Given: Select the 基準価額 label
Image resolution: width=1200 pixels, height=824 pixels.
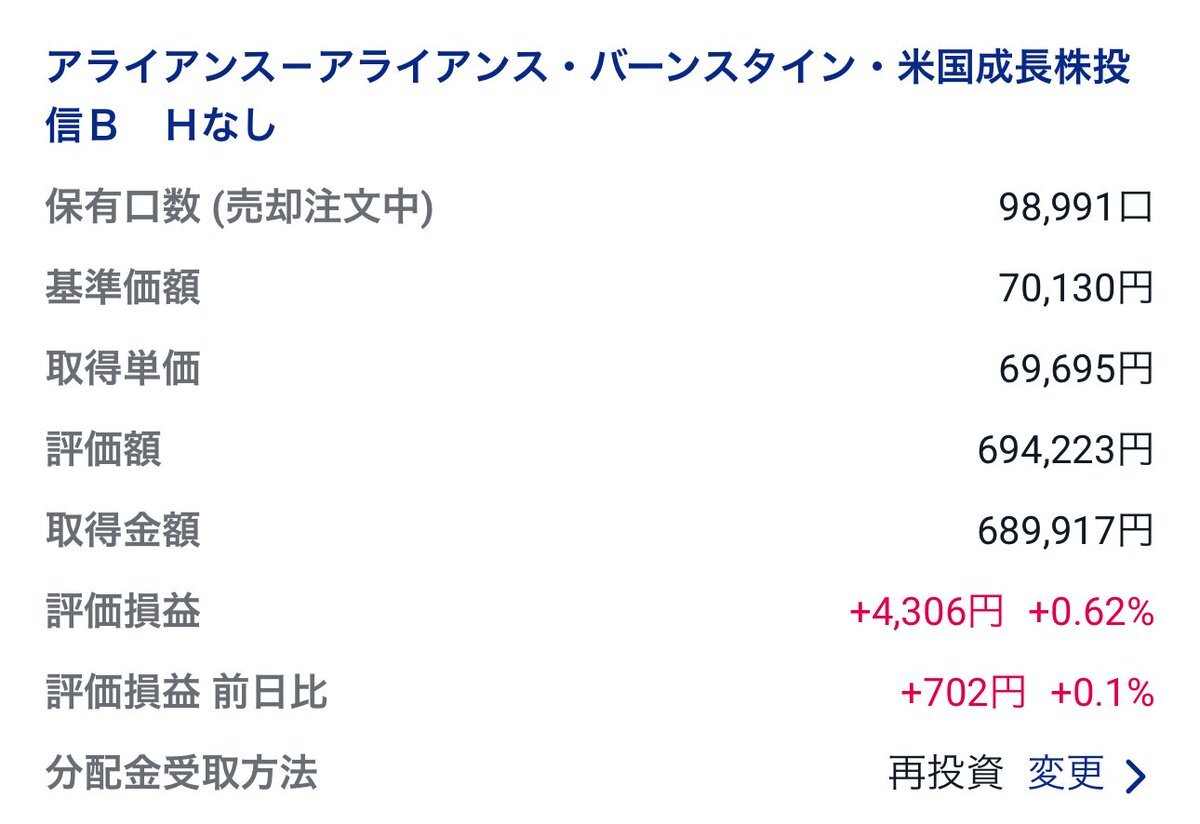Looking at the screenshot, I should [x=123, y=288].
